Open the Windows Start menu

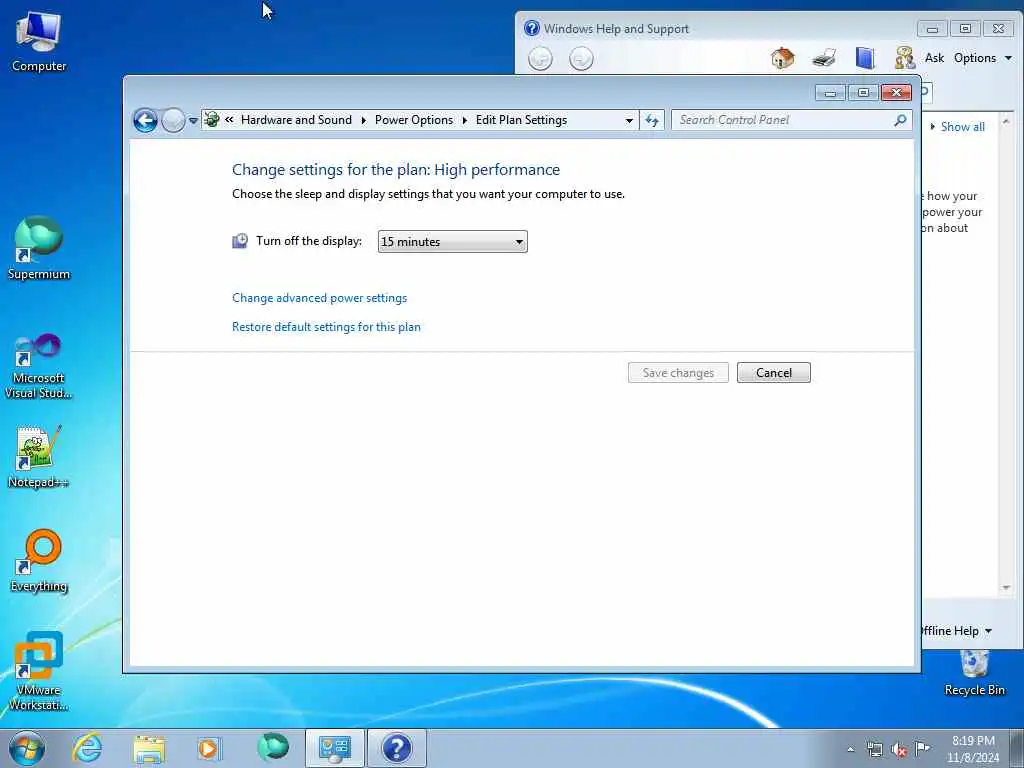pyautogui.click(x=27, y=748)
